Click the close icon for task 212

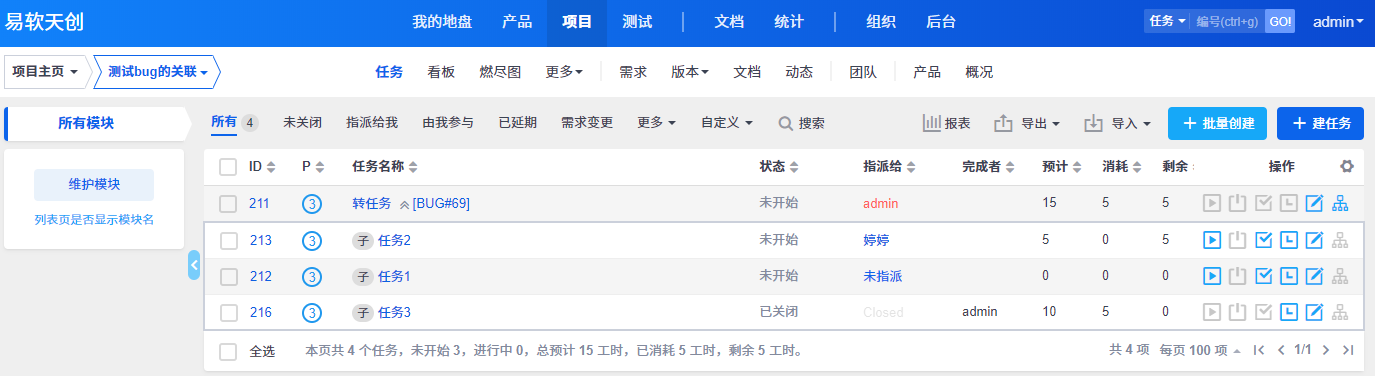(x=1237, y=276)
